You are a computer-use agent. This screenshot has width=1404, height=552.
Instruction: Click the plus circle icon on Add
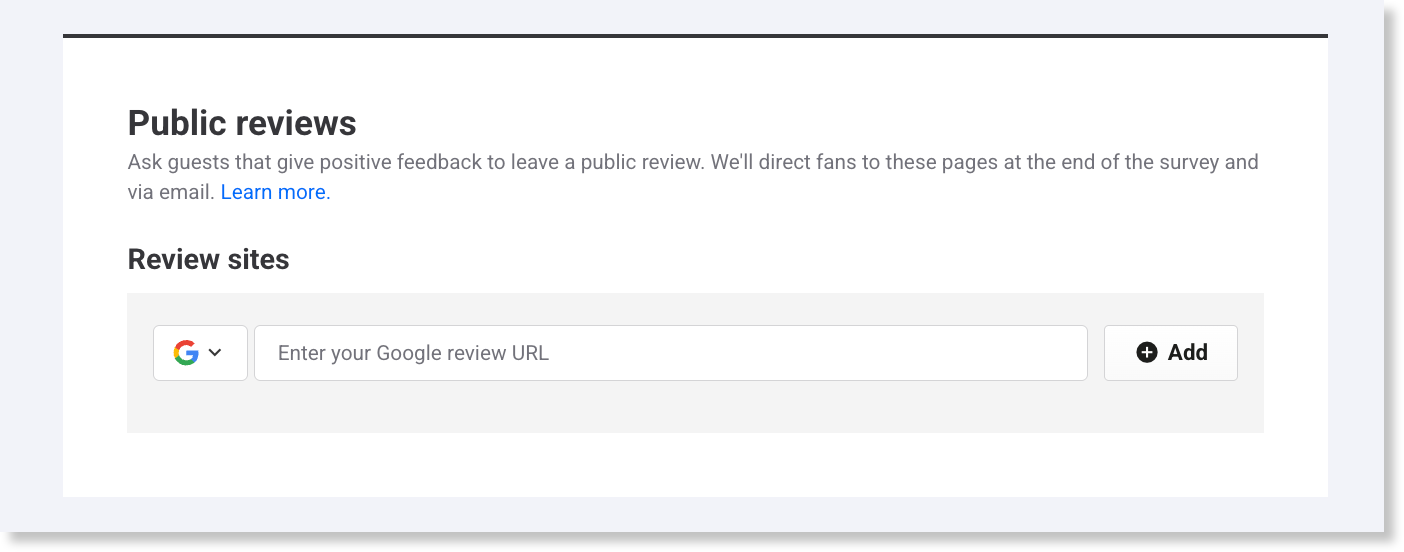point(1147,353)
